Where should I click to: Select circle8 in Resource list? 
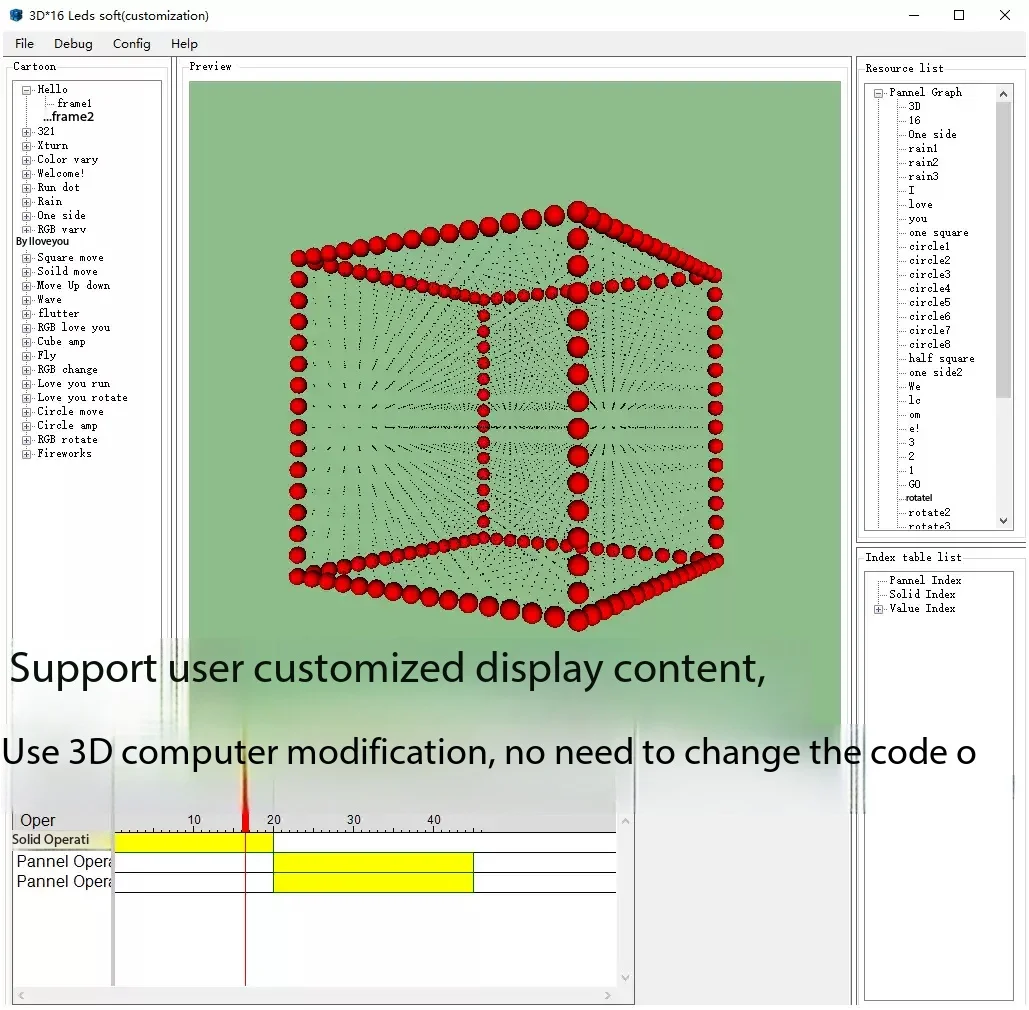tap(929, 344)
